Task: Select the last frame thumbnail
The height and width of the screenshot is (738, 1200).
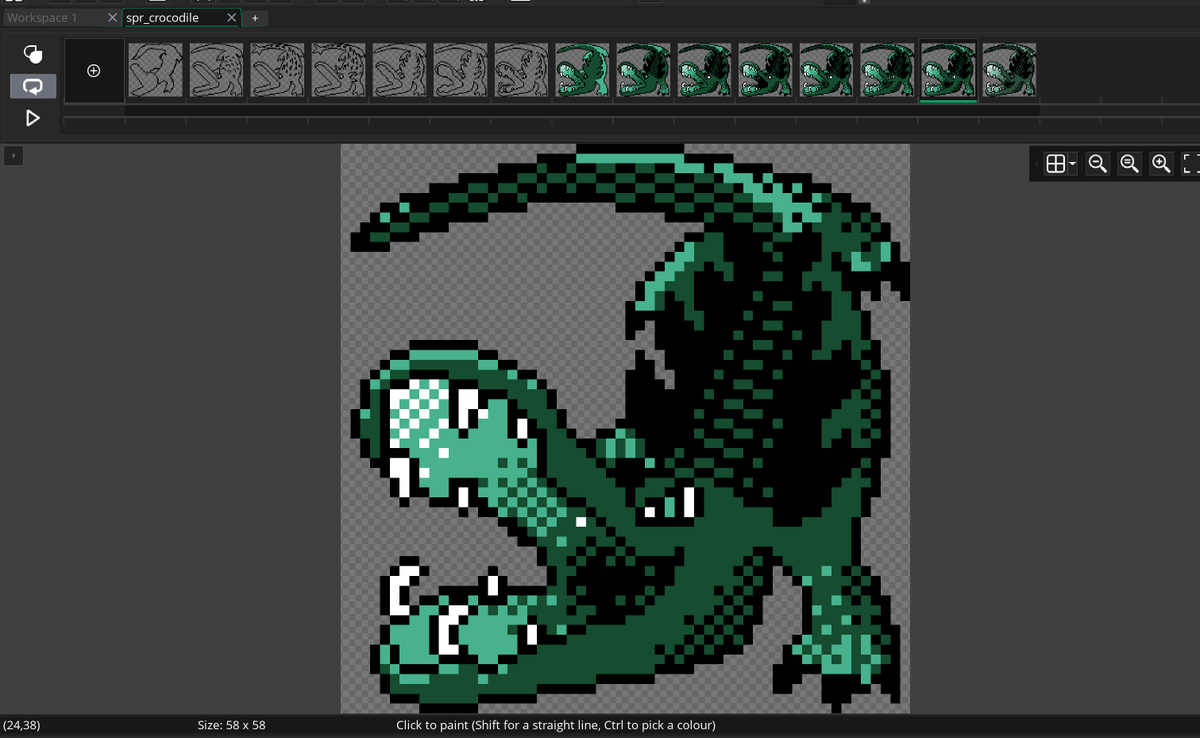Action: click(1009, 70)
